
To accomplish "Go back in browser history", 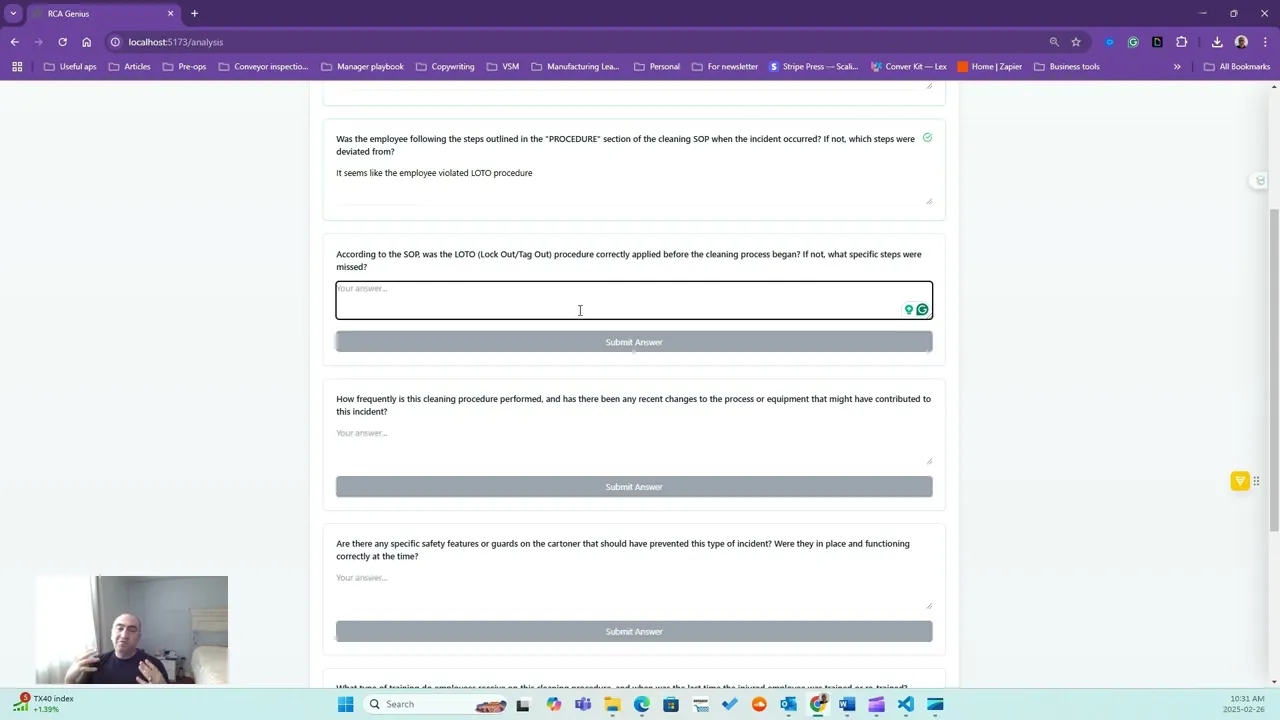I will pyautogui.click(x=14, y=42).
